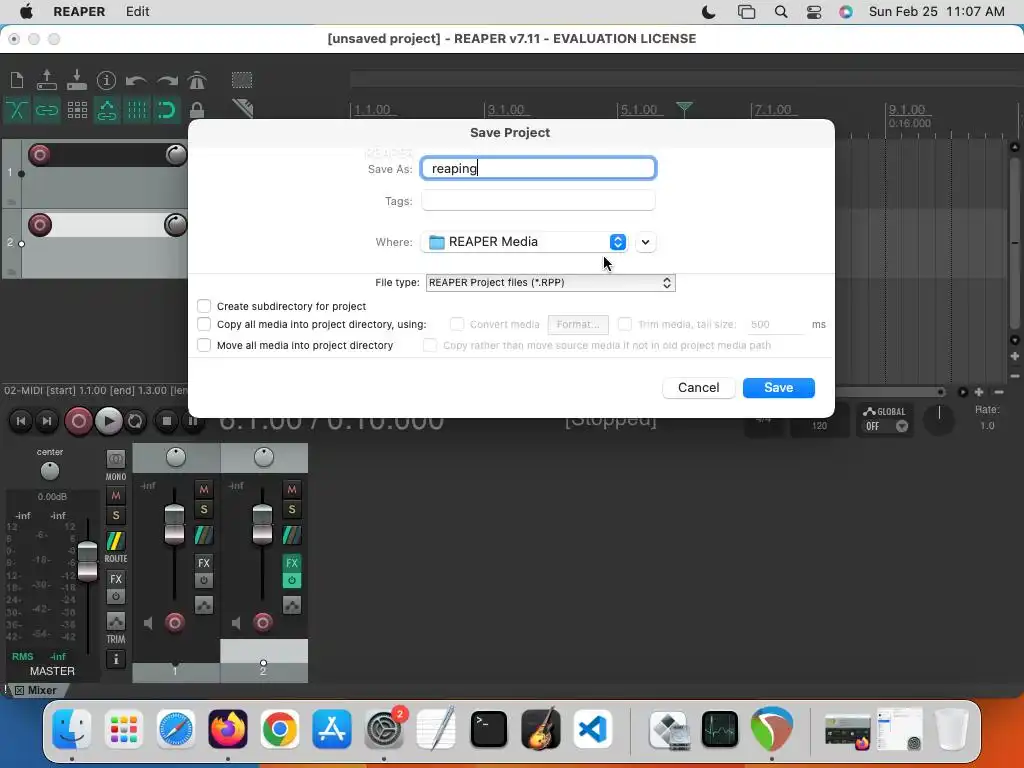This screenshot has height=768, width=1024.
Task: Click the Save Project toolbar icon
Action: pos(76,80)
